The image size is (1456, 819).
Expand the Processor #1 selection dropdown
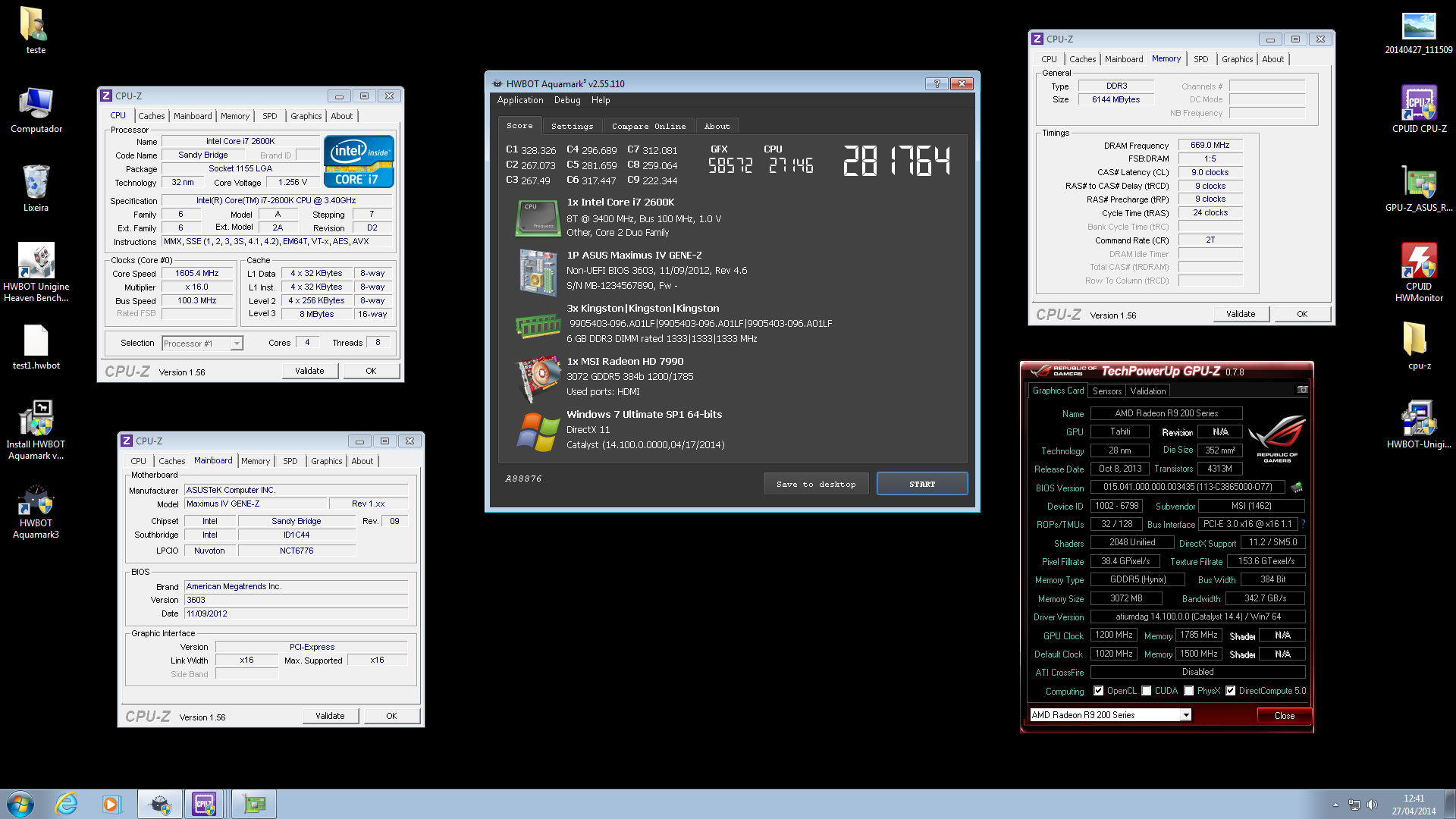tap(237, 344)
